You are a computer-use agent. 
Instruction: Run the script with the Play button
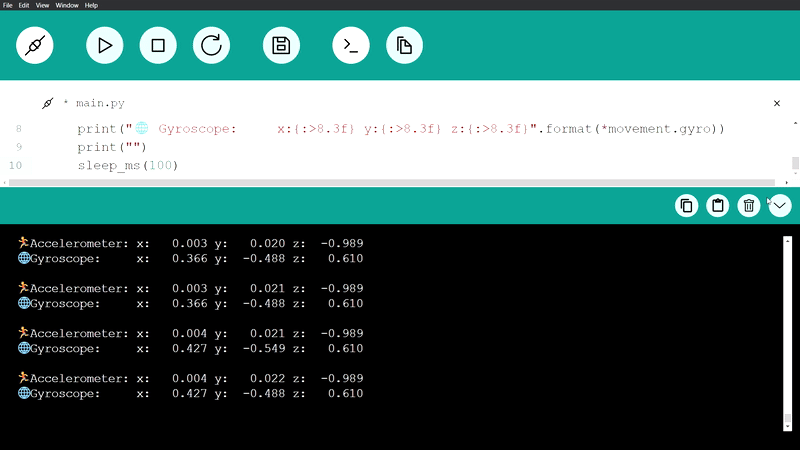pos(104,45)
